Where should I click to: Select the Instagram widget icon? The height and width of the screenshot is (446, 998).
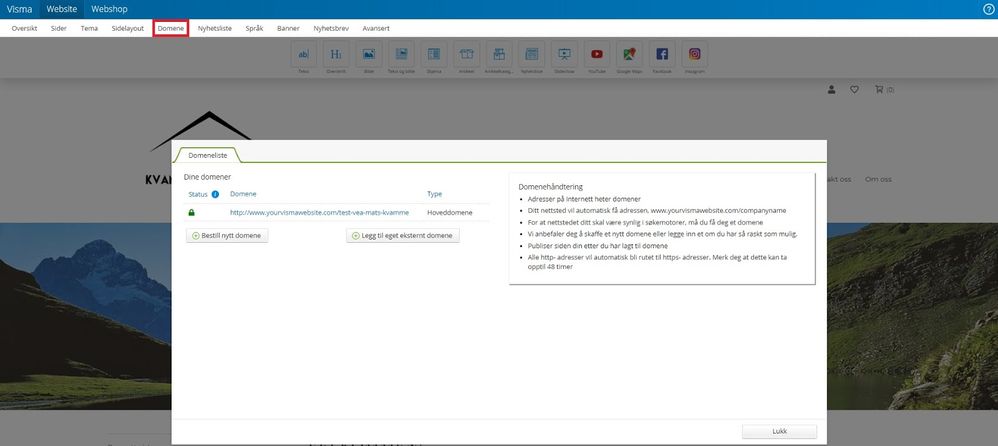pyautogui.click(x=694, y=54)
